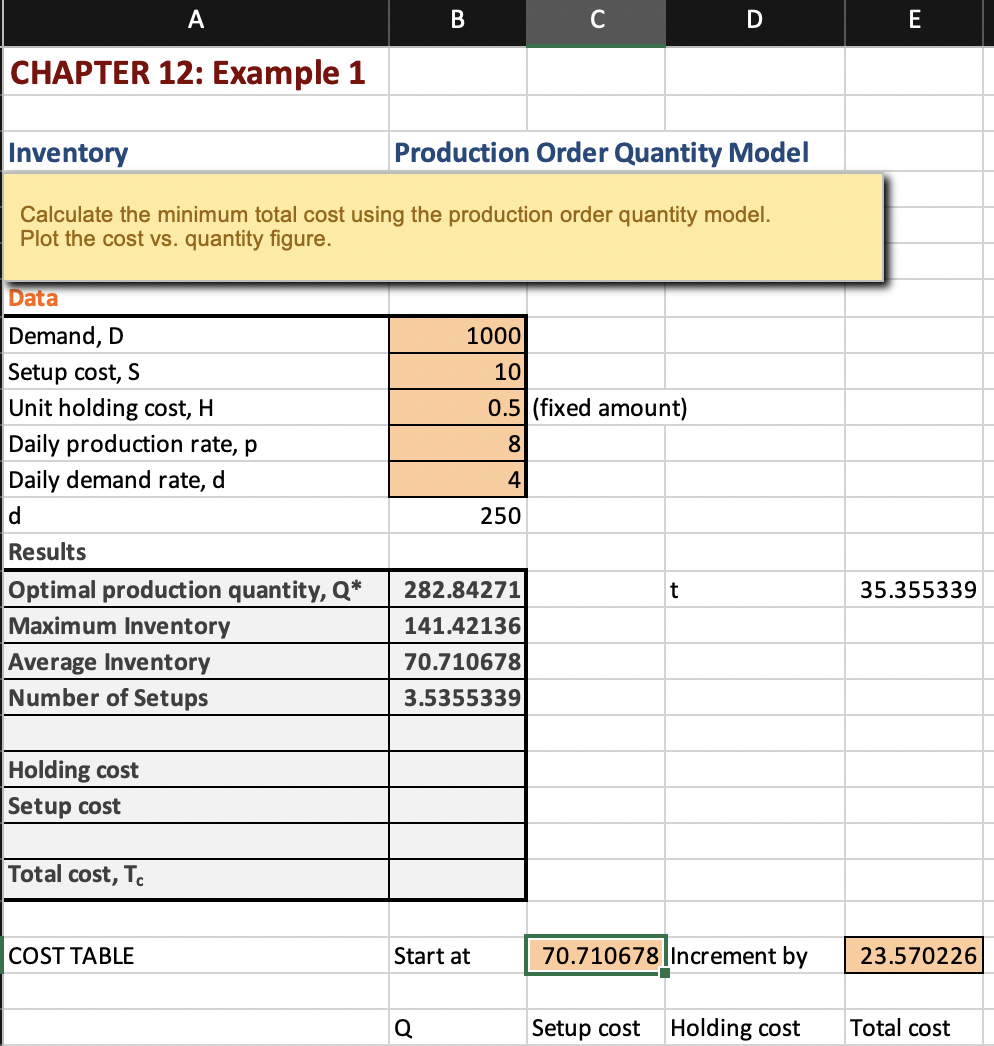Click the Number of Setups value 3.5355339
This screenshot has height=1046, width=994.
457,697
